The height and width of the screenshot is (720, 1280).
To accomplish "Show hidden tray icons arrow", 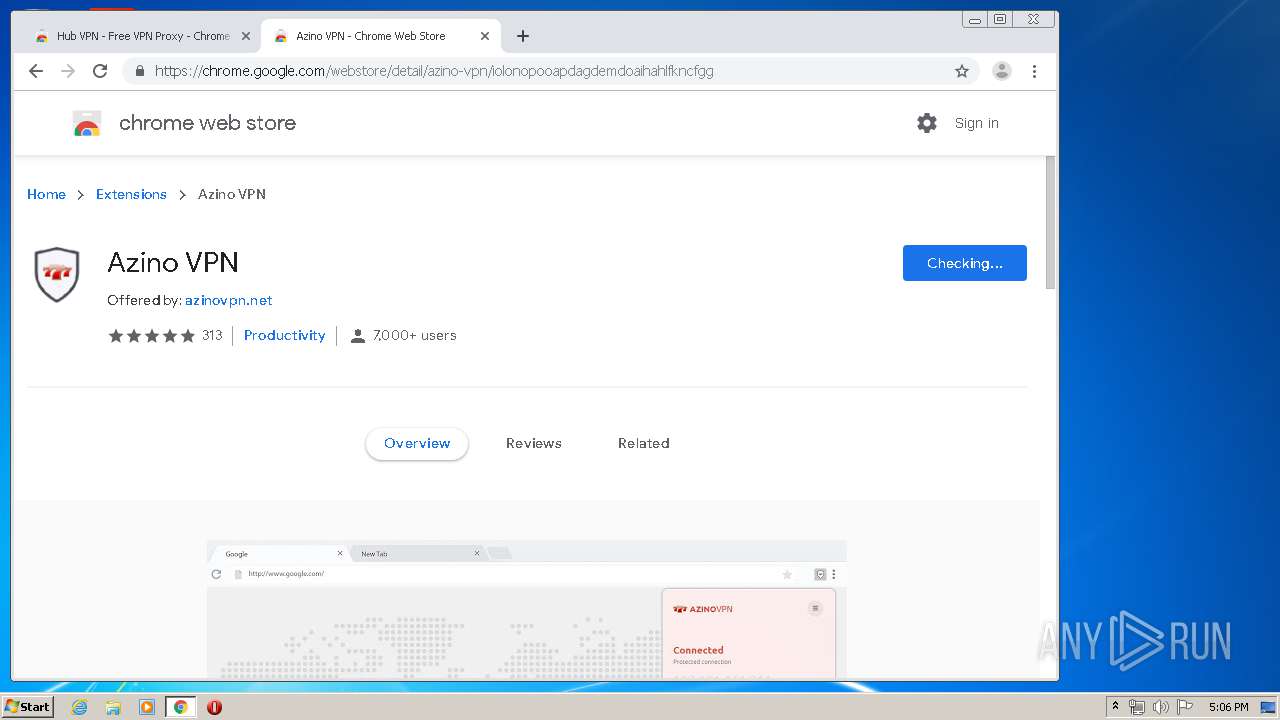I will 1115,707.
